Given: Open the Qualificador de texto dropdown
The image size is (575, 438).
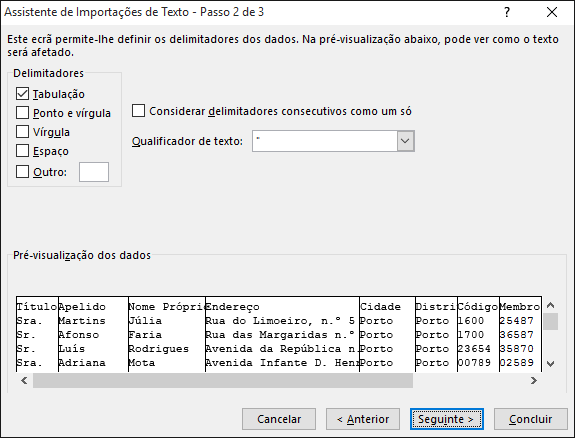Looking at the screenshot, I should 405,141.
